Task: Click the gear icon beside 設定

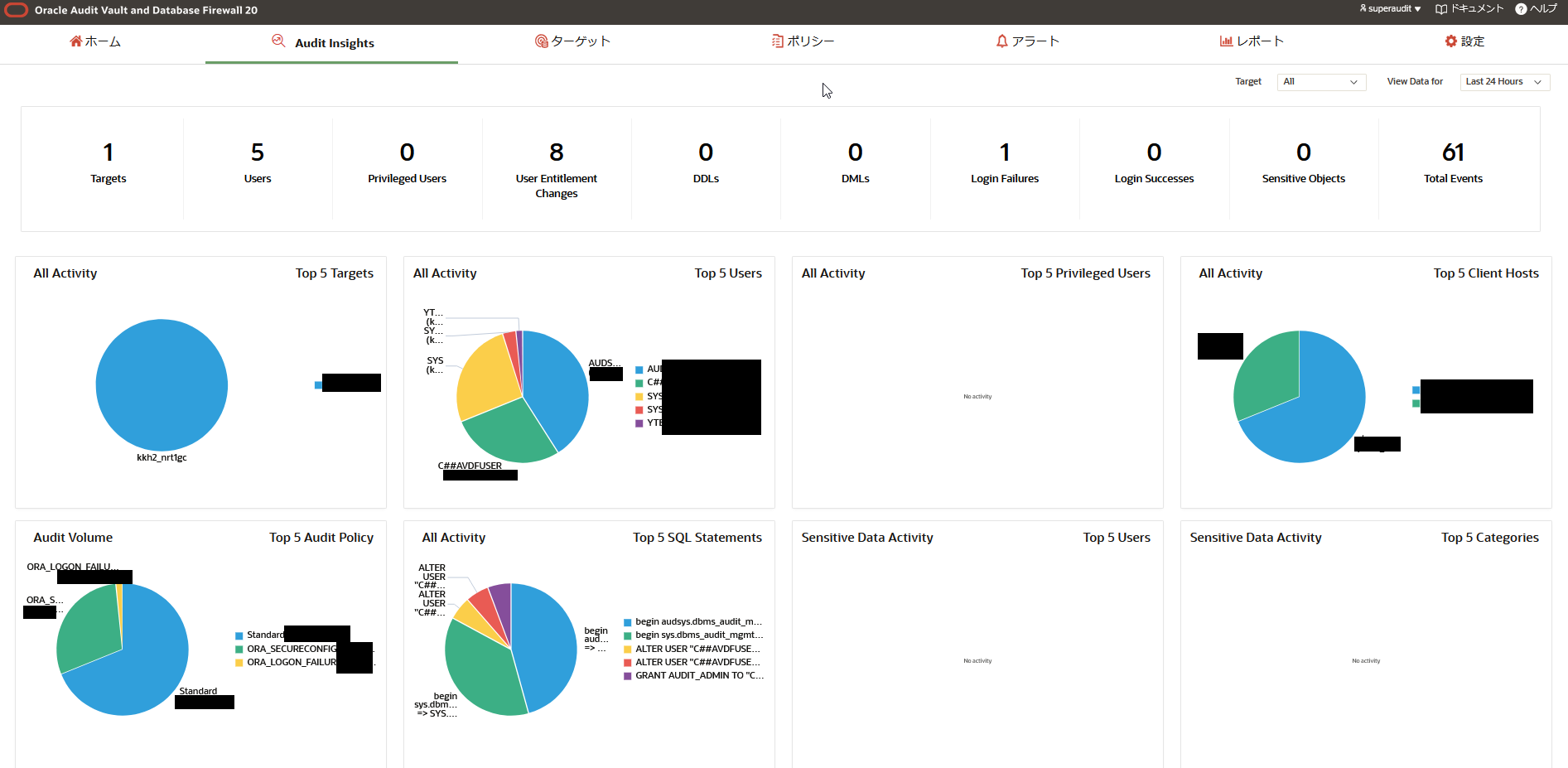Action: [1451, 41]
